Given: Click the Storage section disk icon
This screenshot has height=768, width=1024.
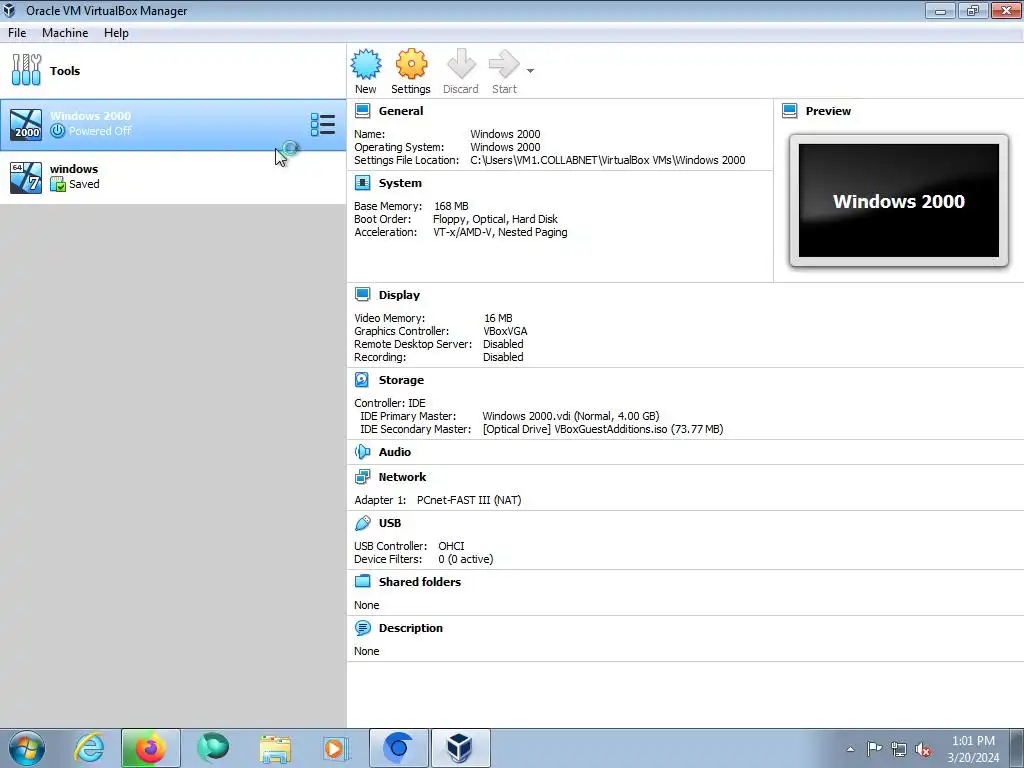Looking at the screenshot, I should pos(362,379).
